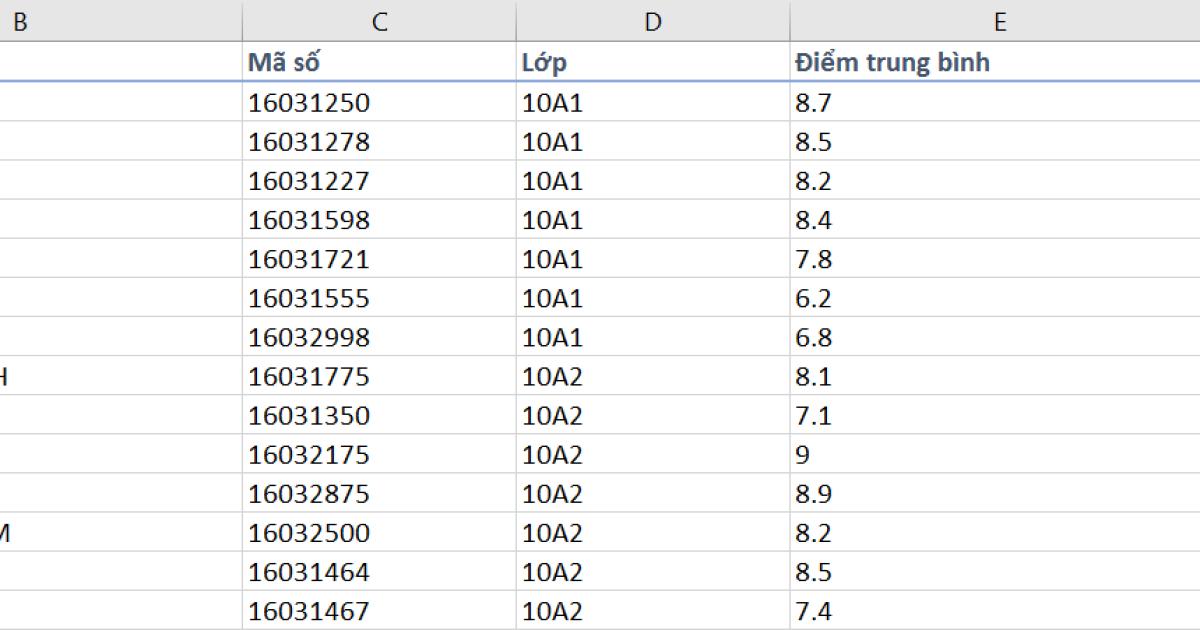Click score 7.8 in row 16031721

click(995, 258)
